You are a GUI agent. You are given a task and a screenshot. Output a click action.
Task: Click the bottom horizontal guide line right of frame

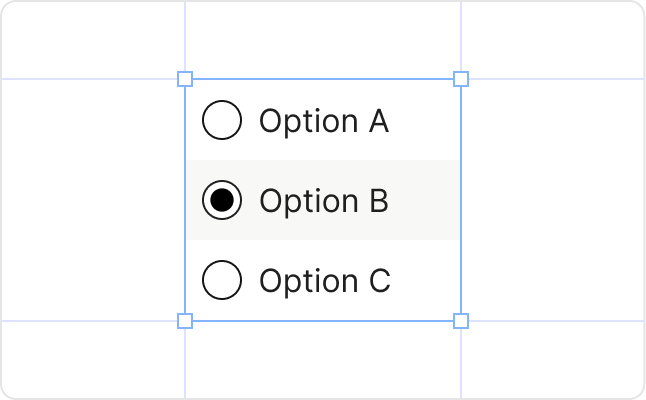click(x=550, y=321)
